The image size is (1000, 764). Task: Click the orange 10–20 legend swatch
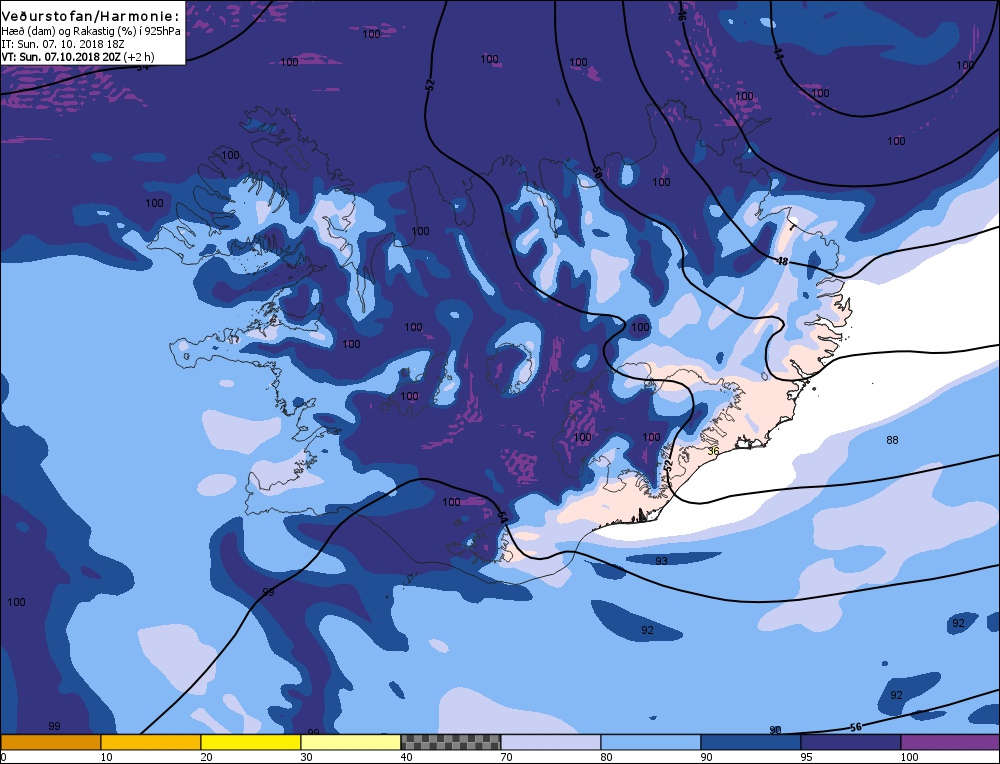(151, 742)
